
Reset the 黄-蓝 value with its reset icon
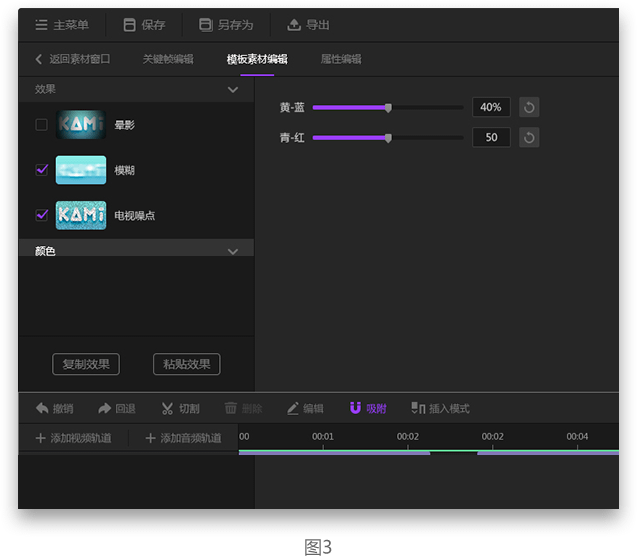[x=529, y=107]
